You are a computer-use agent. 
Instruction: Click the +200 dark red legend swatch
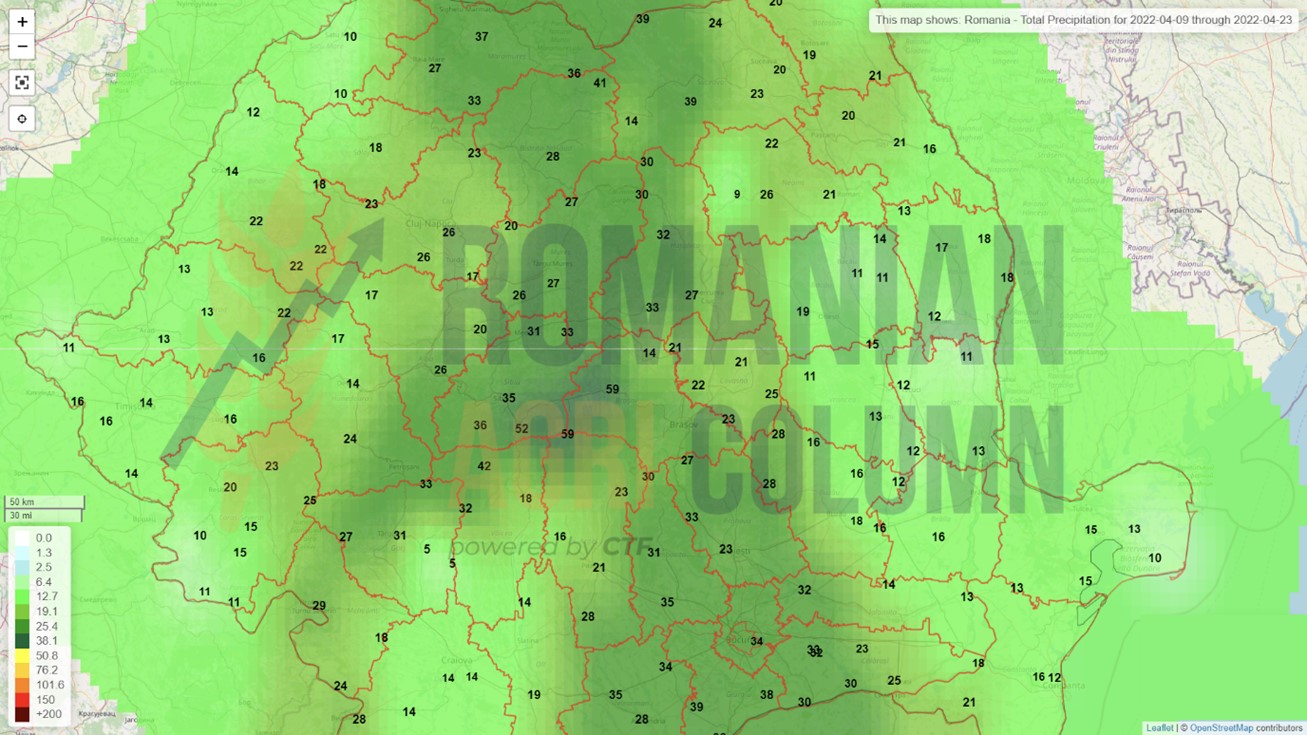[22, 715]
